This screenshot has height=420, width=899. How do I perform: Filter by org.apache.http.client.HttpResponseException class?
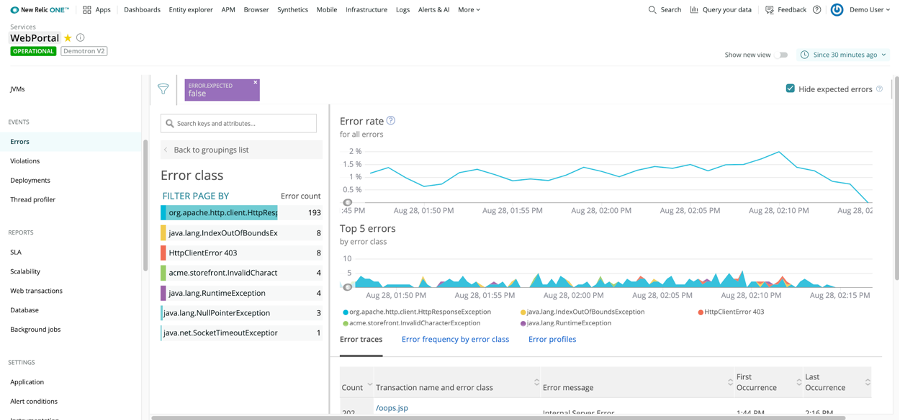[x=241, y=213]
